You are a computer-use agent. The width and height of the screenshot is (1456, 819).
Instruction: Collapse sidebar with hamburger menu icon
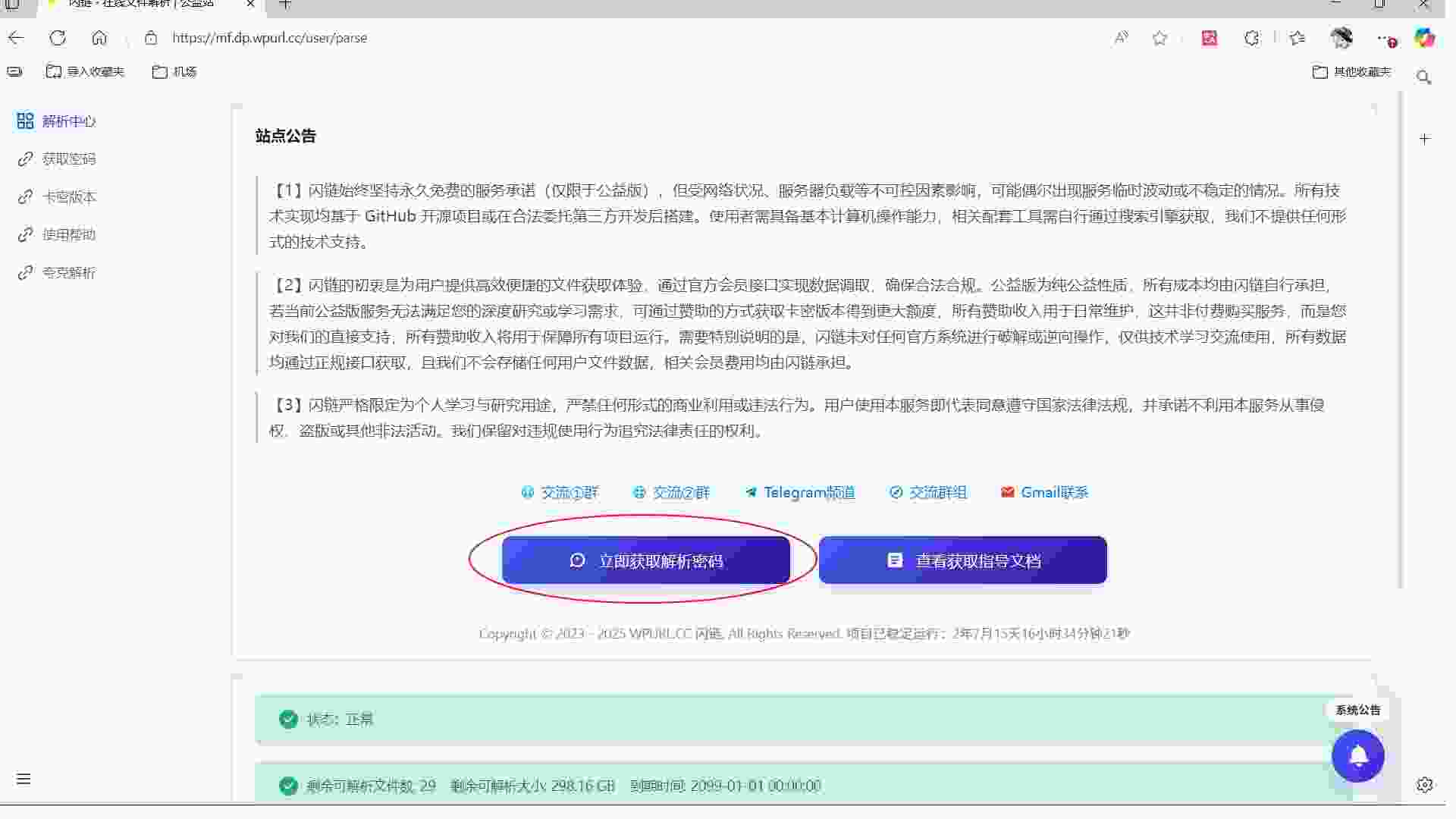(24, 779)
